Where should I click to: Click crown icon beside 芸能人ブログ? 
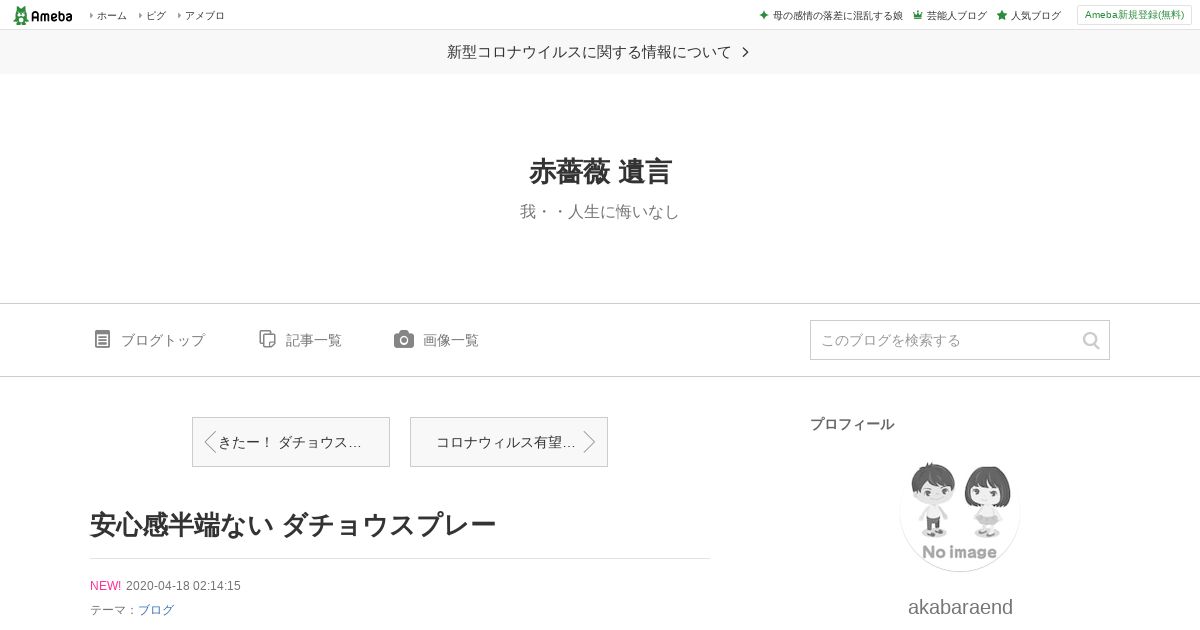918,16
